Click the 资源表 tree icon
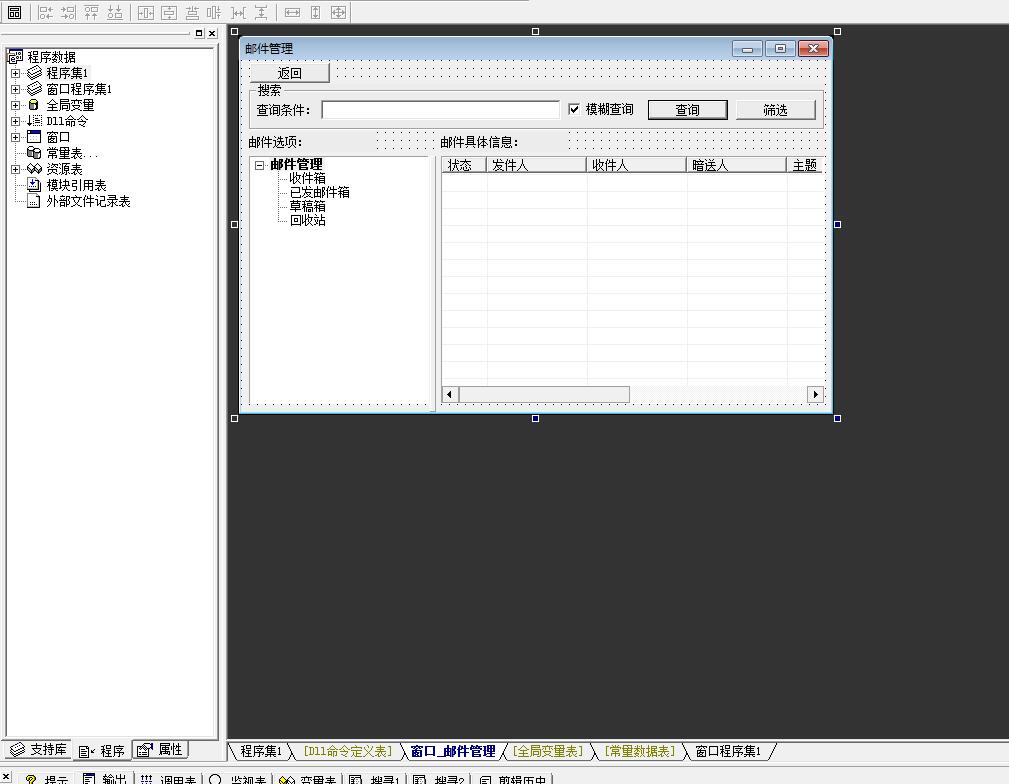The image size is (1009, 784). (x=34, y=169)
